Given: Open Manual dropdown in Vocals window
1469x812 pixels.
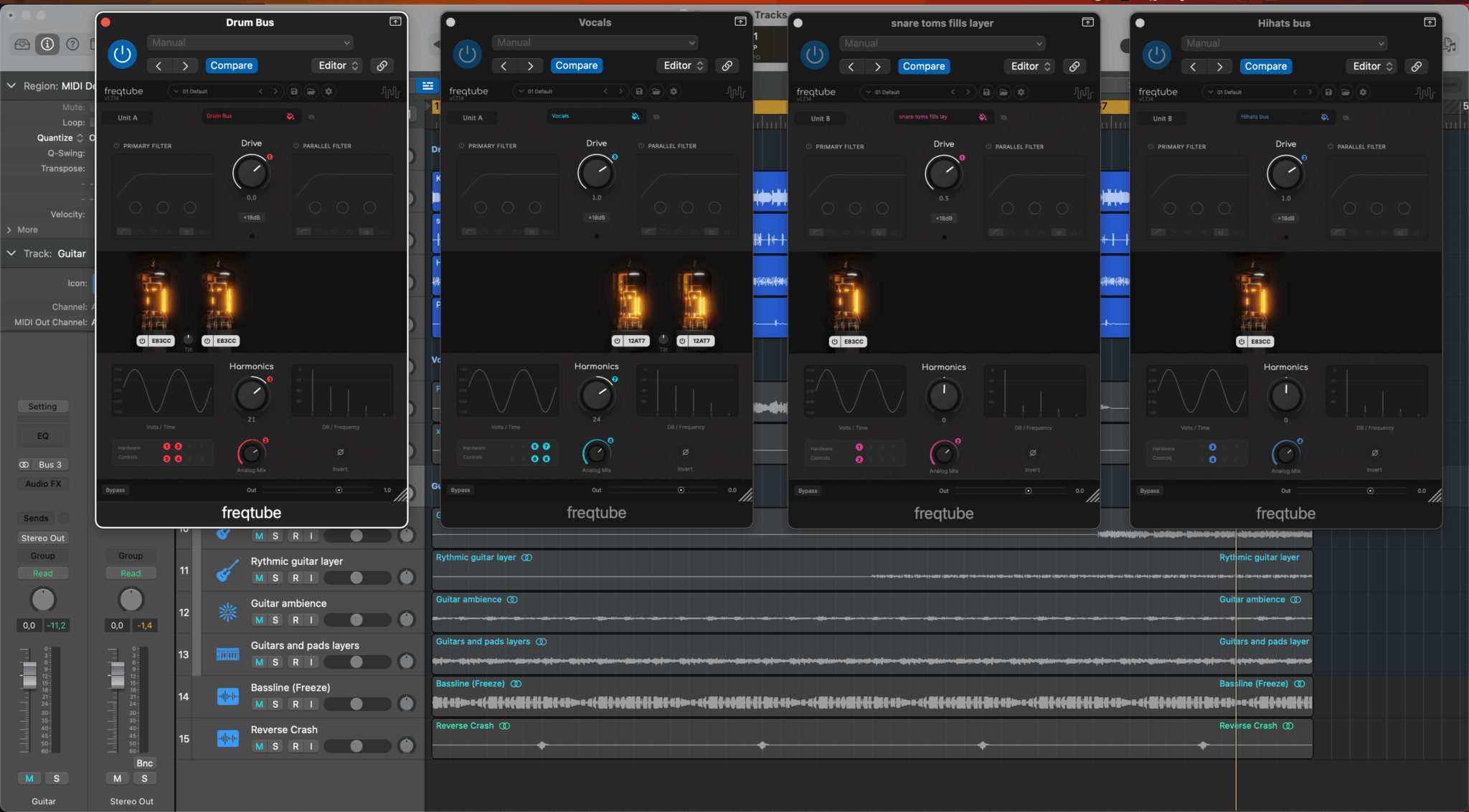Looking at the screenshot, I should [595, 43].
